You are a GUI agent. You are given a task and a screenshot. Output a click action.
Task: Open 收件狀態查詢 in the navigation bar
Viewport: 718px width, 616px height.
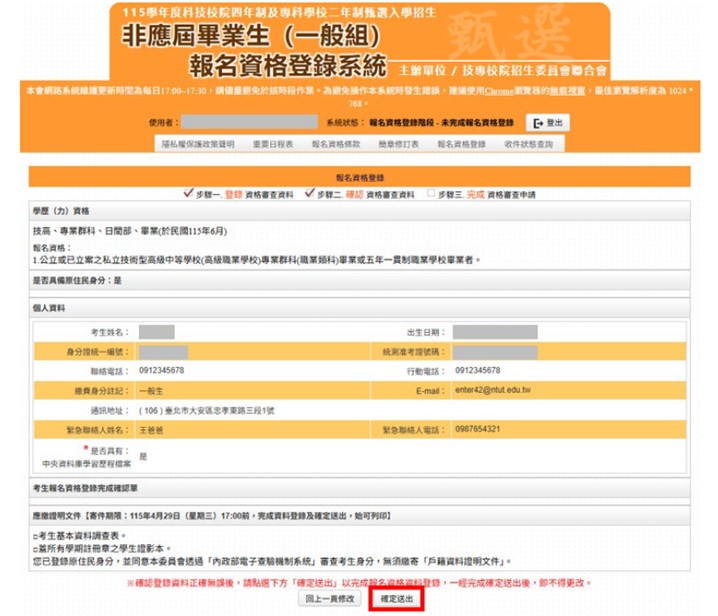pyautogui.click(x=529, y=145)
